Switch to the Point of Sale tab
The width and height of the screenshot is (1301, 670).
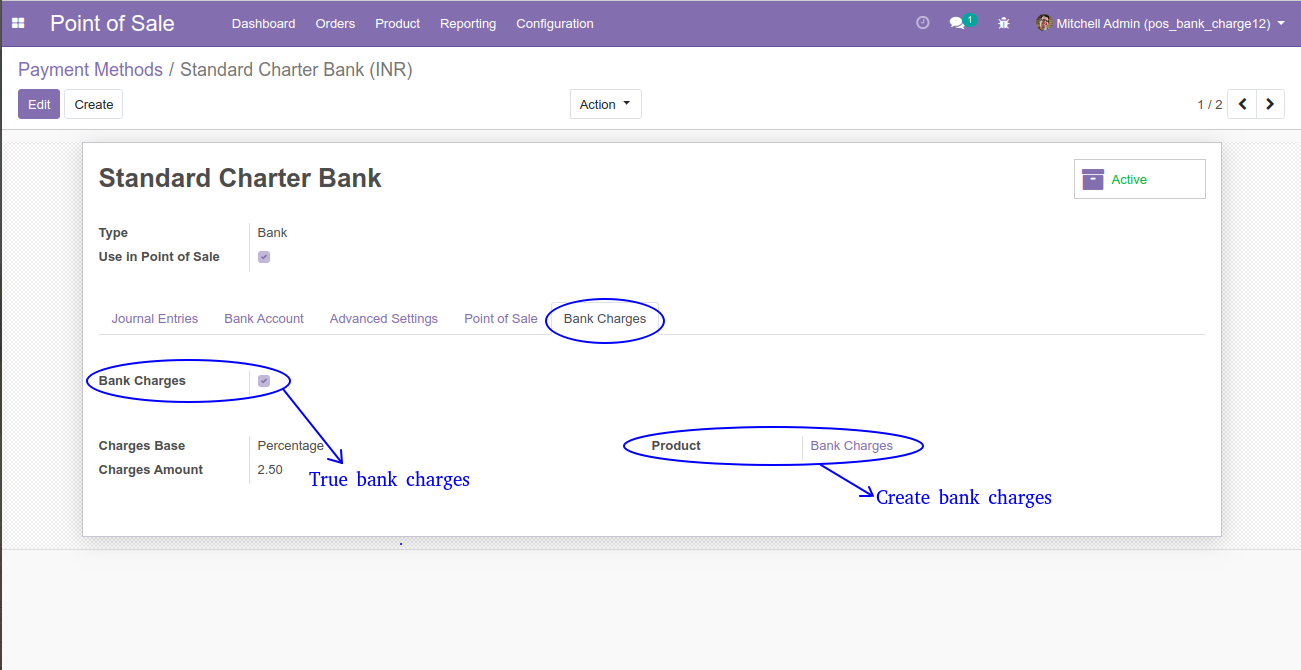(x=501, y=319)
